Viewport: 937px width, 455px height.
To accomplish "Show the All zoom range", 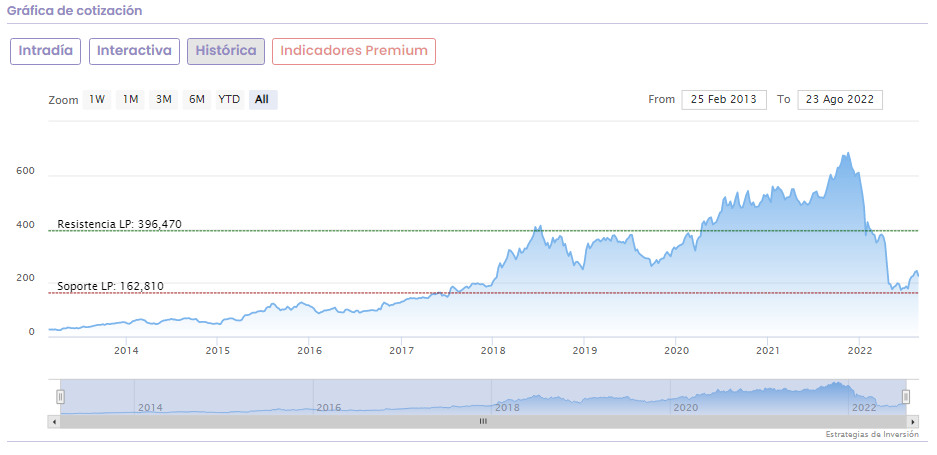I will (x=262, y=100).
